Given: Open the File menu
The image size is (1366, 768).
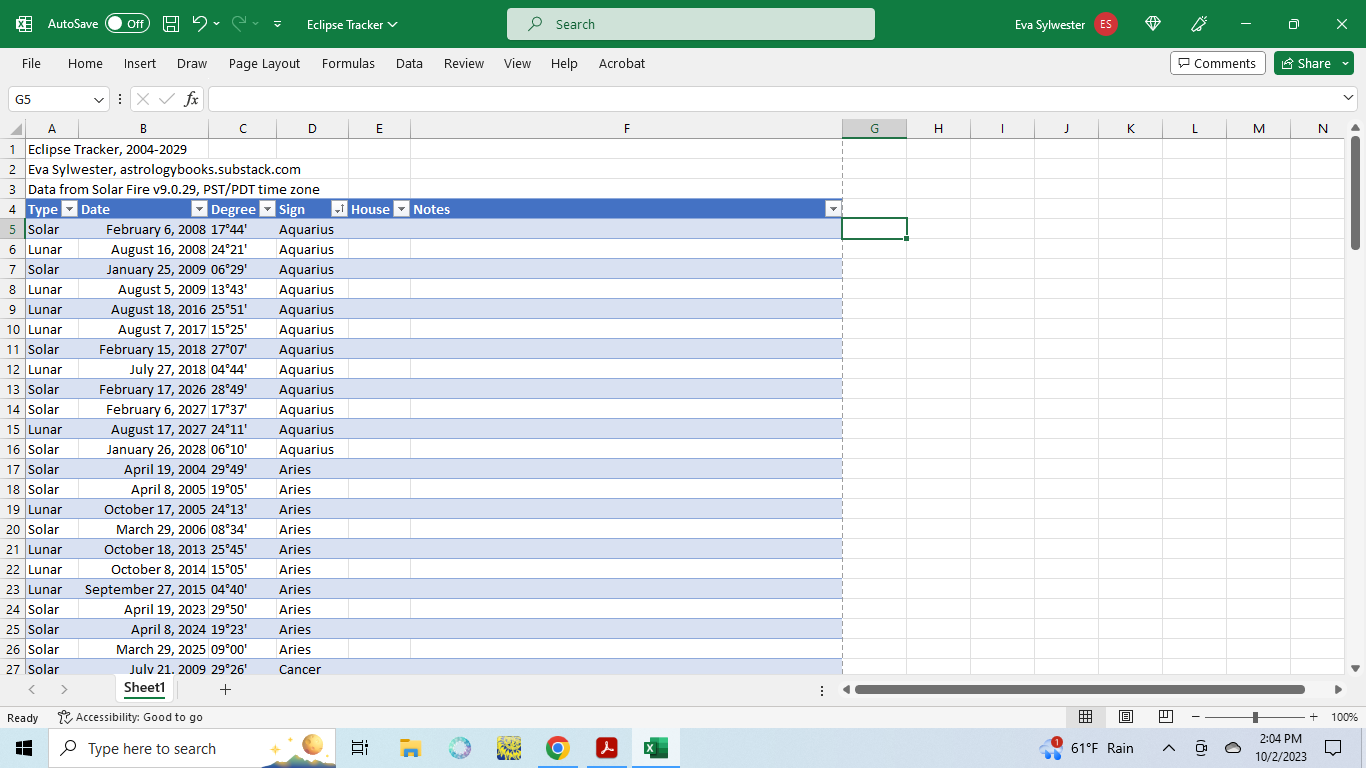Looking at the screenshot, I should (x=31, y=63).
